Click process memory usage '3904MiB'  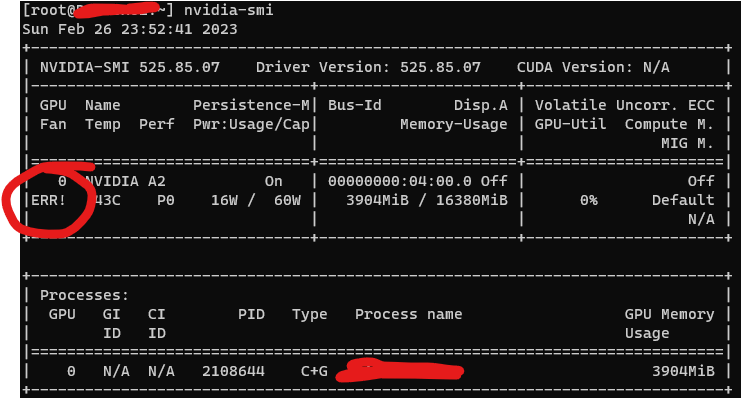683,372
